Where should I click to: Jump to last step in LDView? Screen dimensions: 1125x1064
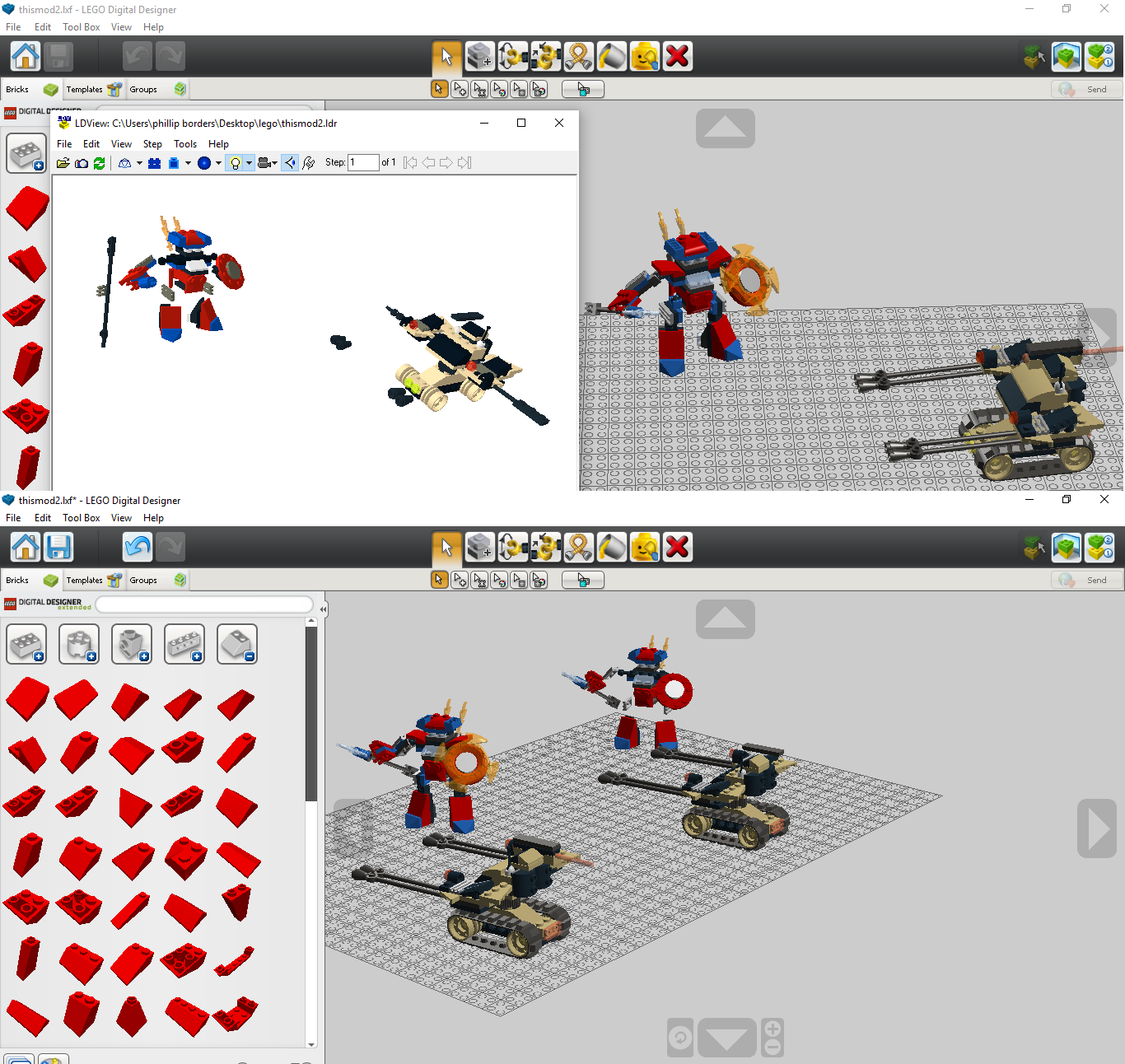pyautogui.click(x=464, y=163)
